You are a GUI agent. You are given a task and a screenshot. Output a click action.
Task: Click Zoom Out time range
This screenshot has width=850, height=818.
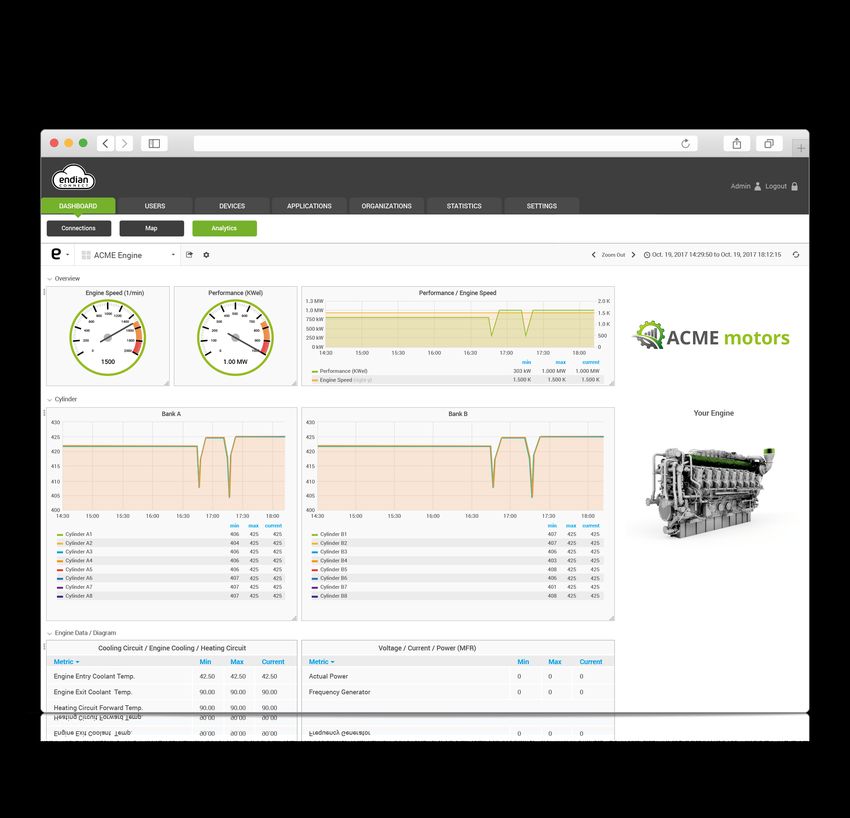tap(613, 255)
